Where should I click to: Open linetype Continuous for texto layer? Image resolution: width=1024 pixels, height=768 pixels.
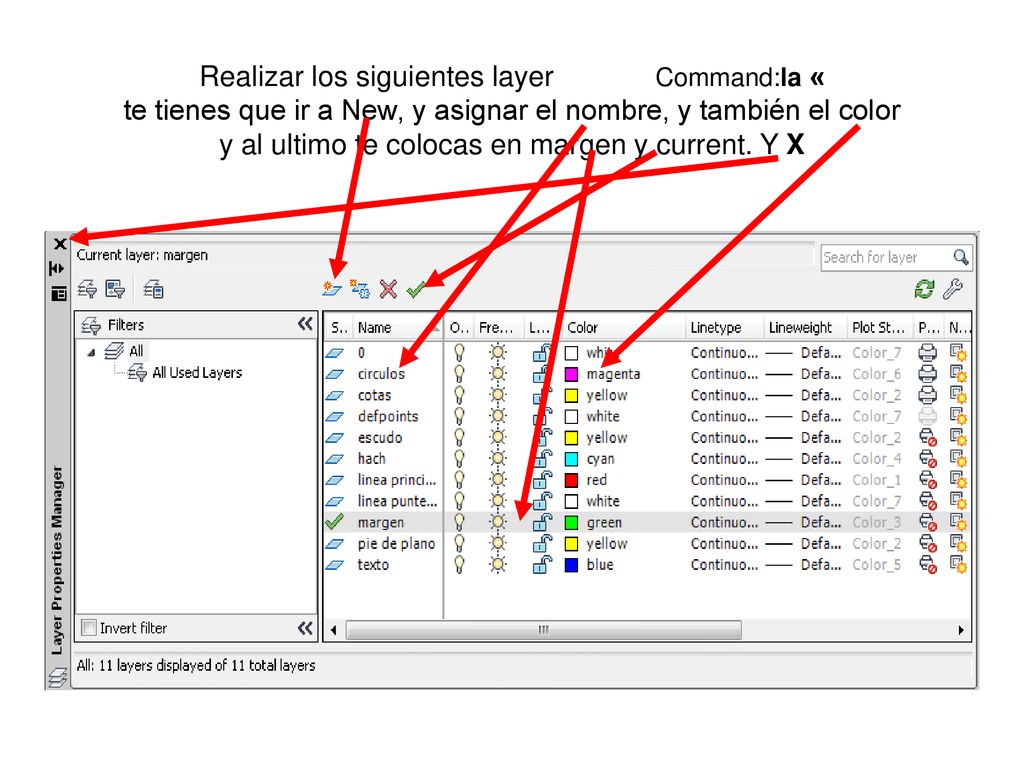724,565
